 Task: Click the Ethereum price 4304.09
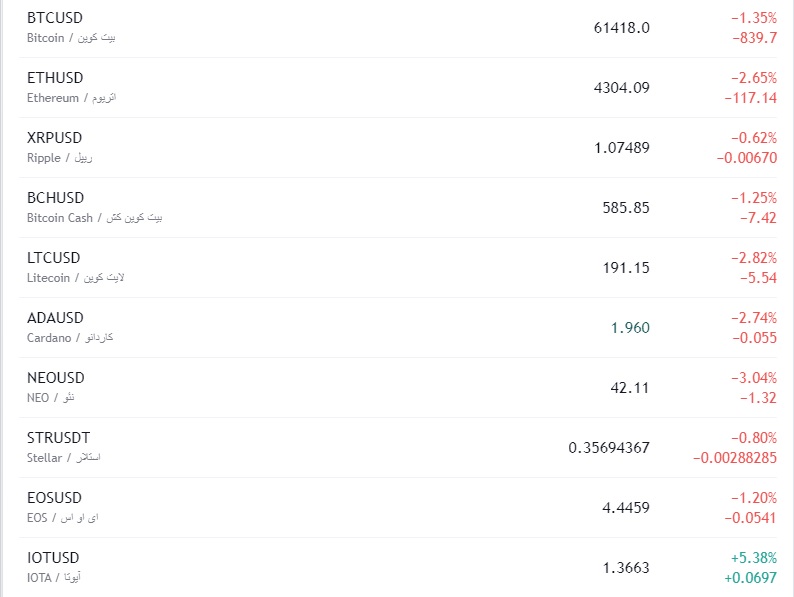click(621, 87)
